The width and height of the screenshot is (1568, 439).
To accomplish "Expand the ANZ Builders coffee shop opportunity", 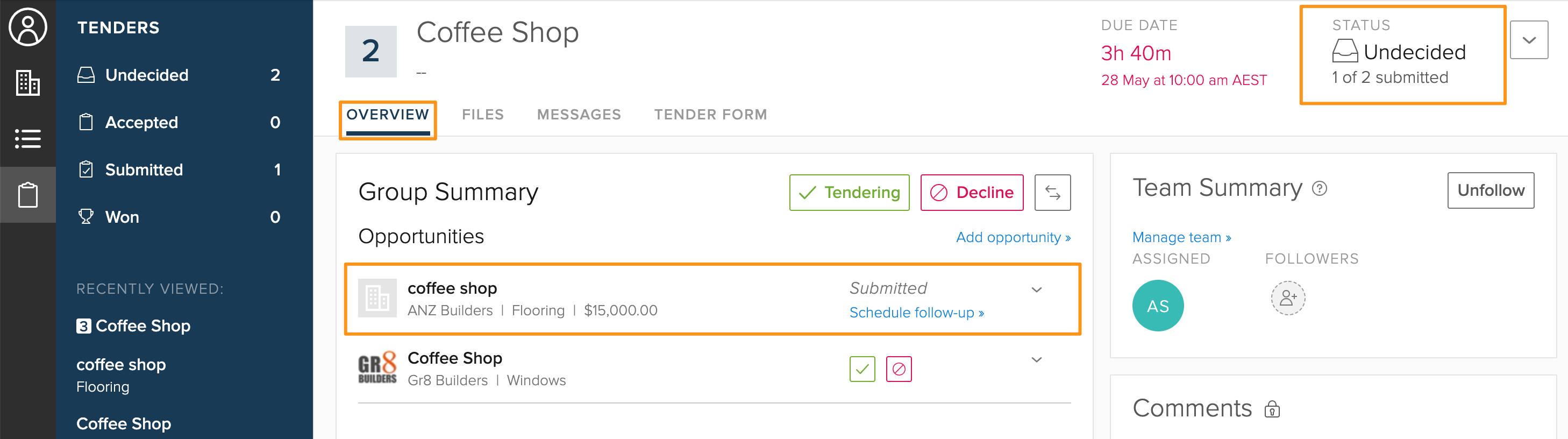I will click(x=1037, y=290).
